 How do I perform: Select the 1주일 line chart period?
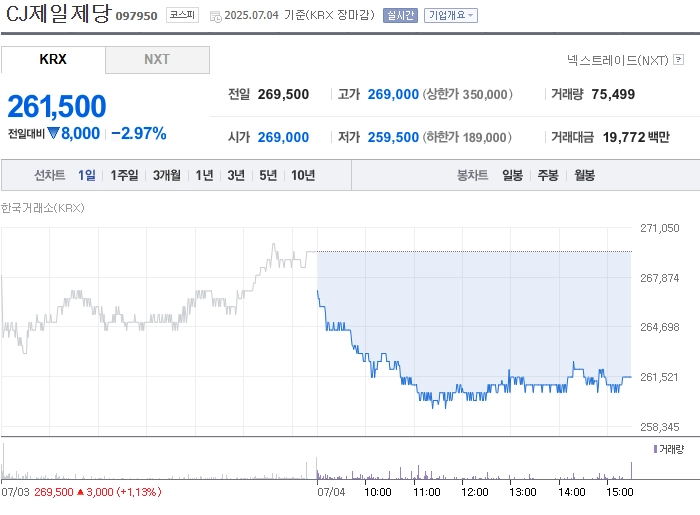(x=124, y=175)
